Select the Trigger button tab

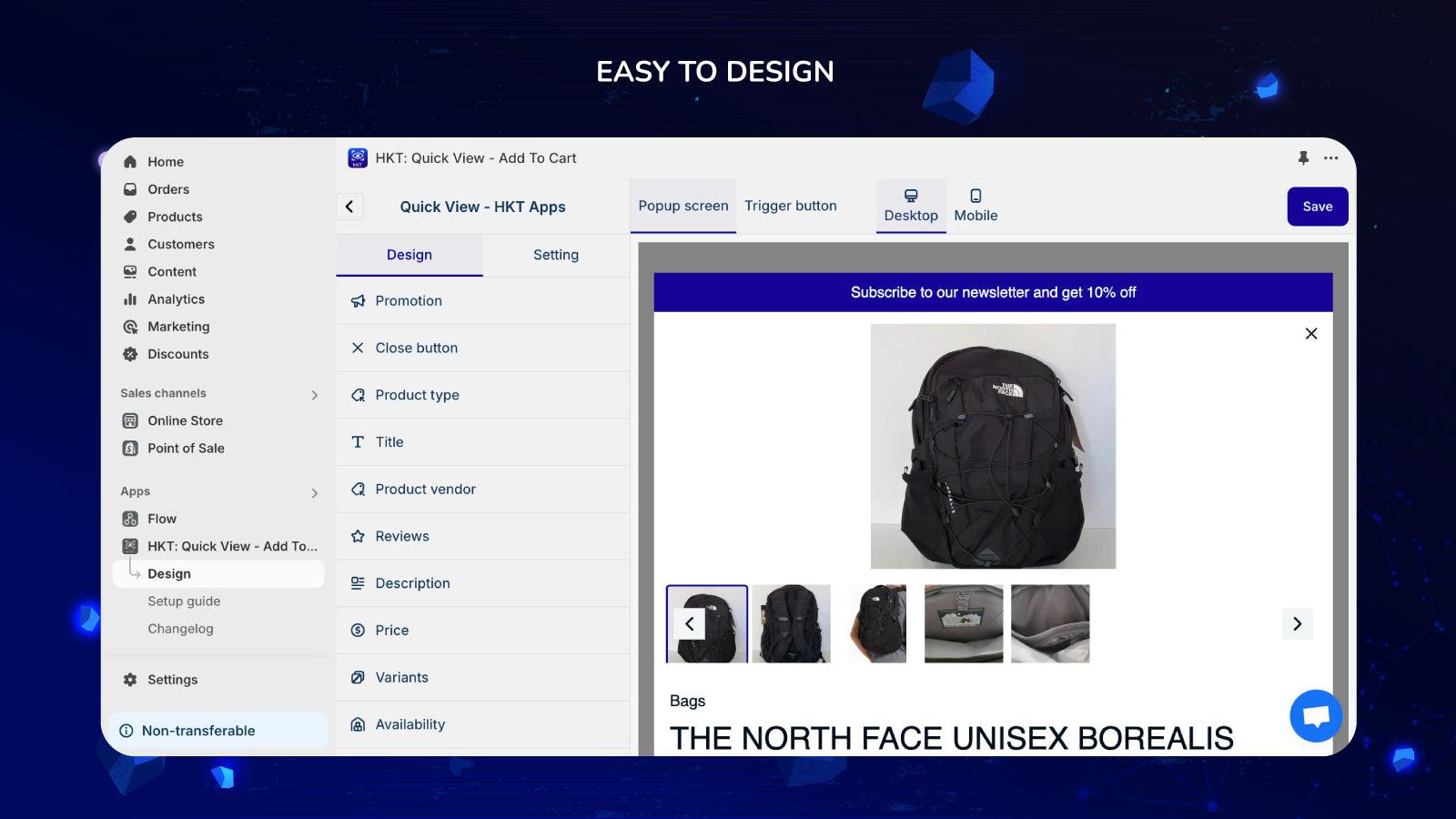[790, 207]
